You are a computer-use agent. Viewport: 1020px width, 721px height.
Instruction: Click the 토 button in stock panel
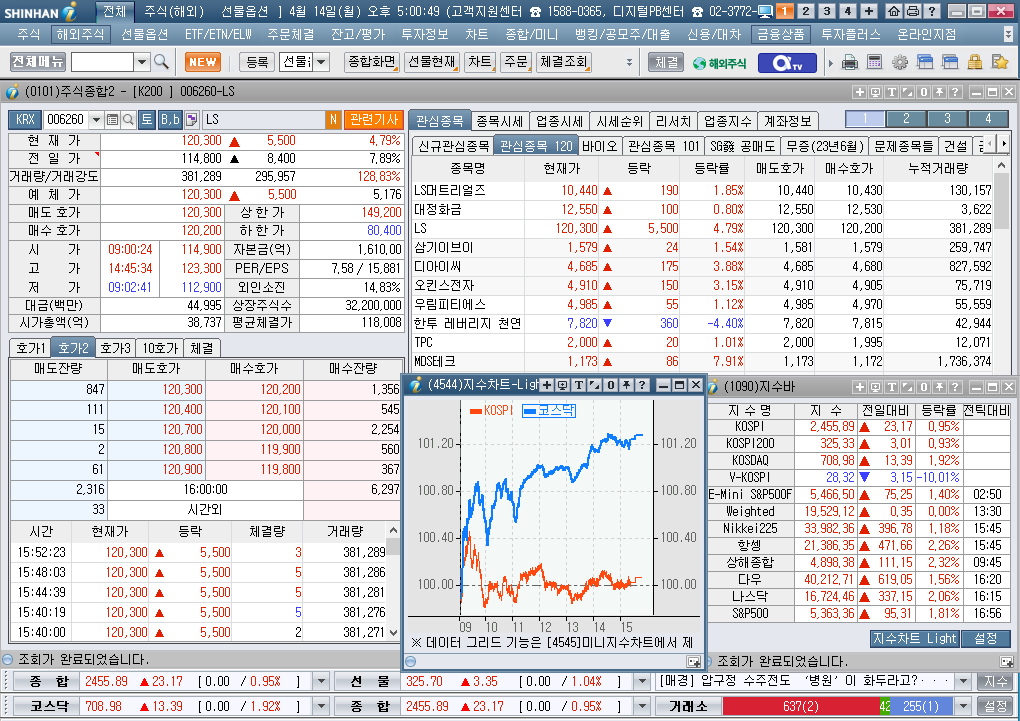point(147,120)
